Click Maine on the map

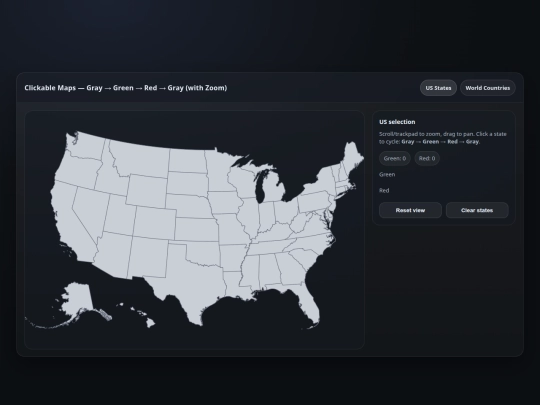pos(353,158)
